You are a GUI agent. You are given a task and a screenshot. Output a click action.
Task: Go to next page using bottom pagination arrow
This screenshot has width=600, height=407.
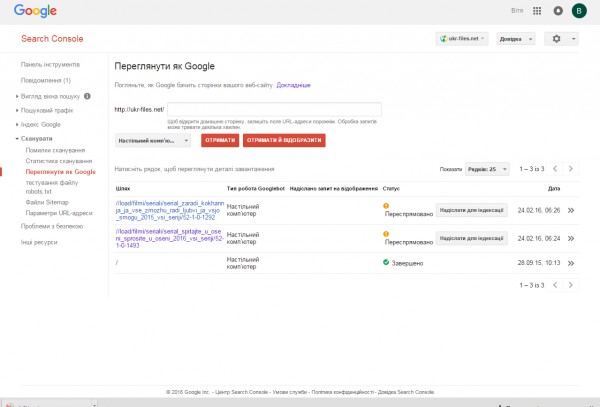(571, 285)
